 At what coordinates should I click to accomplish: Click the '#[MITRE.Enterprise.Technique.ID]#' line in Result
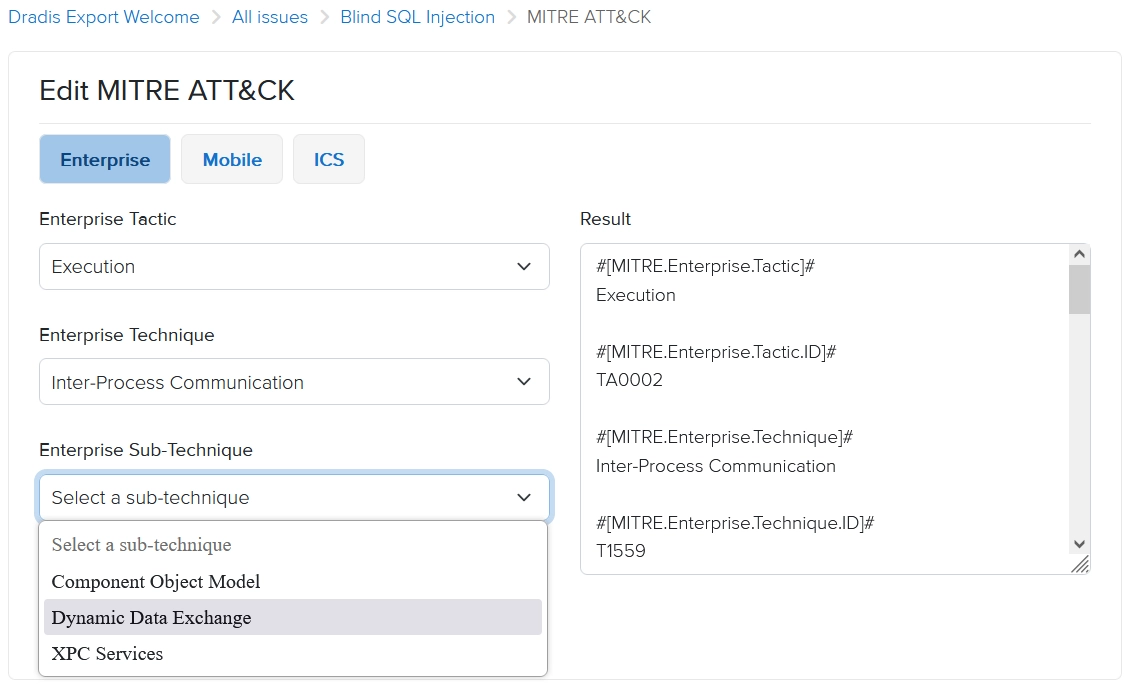[x=734, y=523]
